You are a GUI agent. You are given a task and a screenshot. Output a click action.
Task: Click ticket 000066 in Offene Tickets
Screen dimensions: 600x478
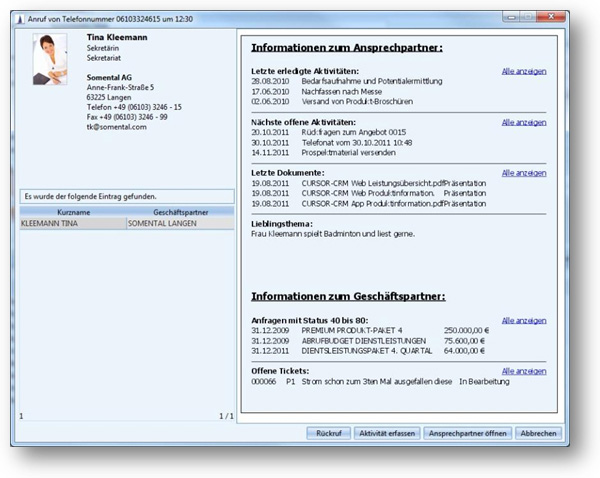coord(264,381)
